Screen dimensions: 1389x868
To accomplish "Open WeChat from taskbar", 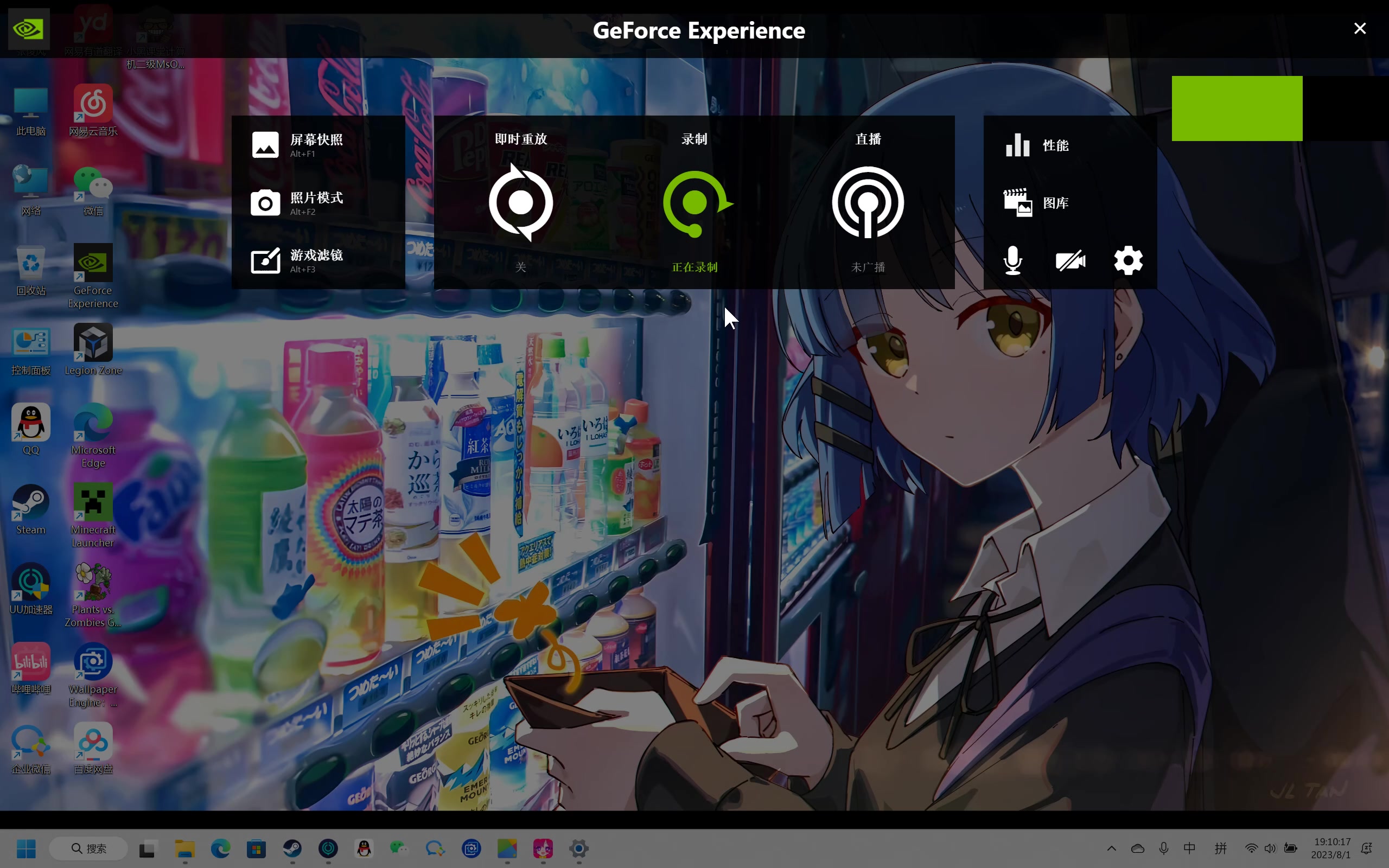I will point(399,848).
